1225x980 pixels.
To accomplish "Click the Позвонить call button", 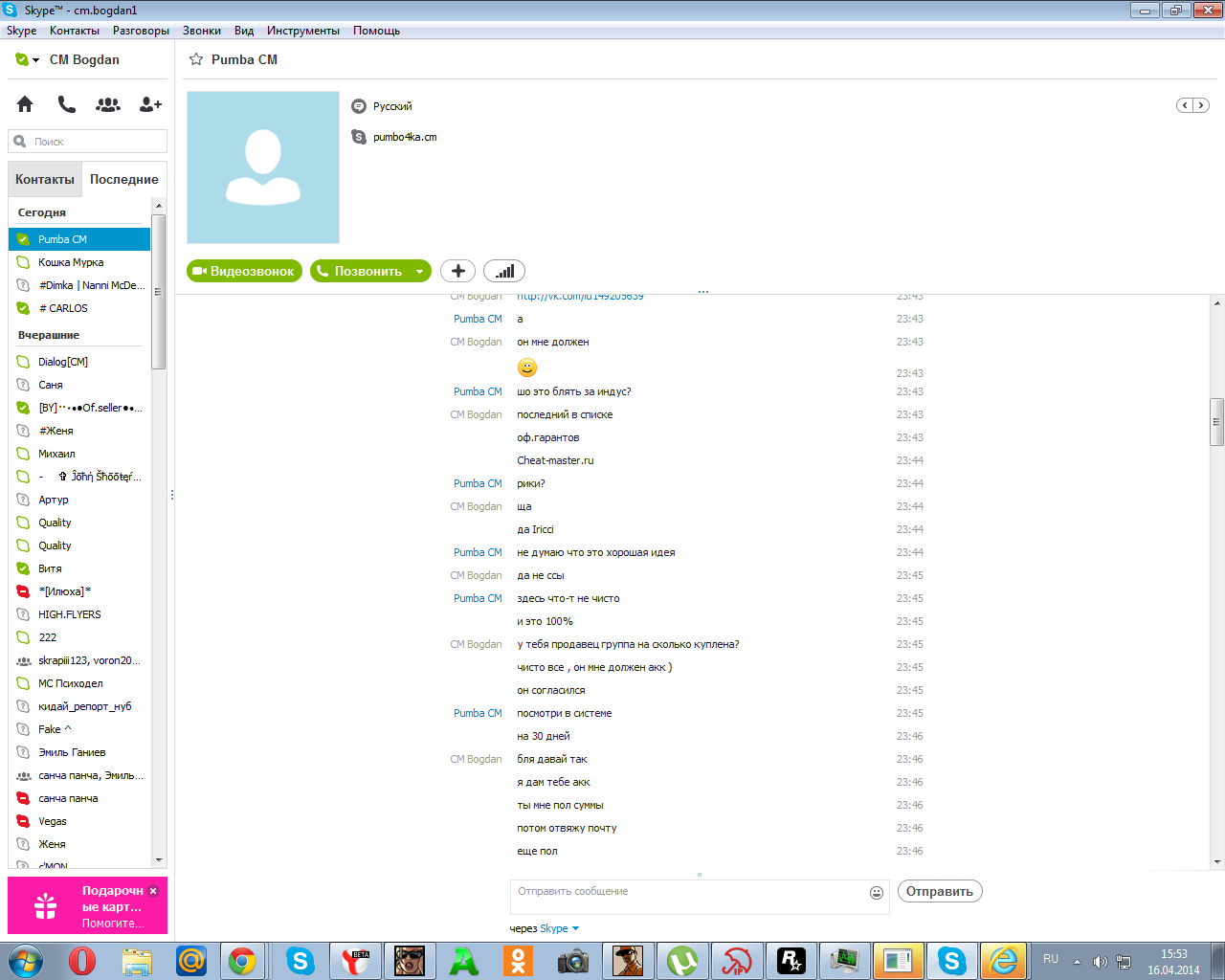I will (360, 271).
